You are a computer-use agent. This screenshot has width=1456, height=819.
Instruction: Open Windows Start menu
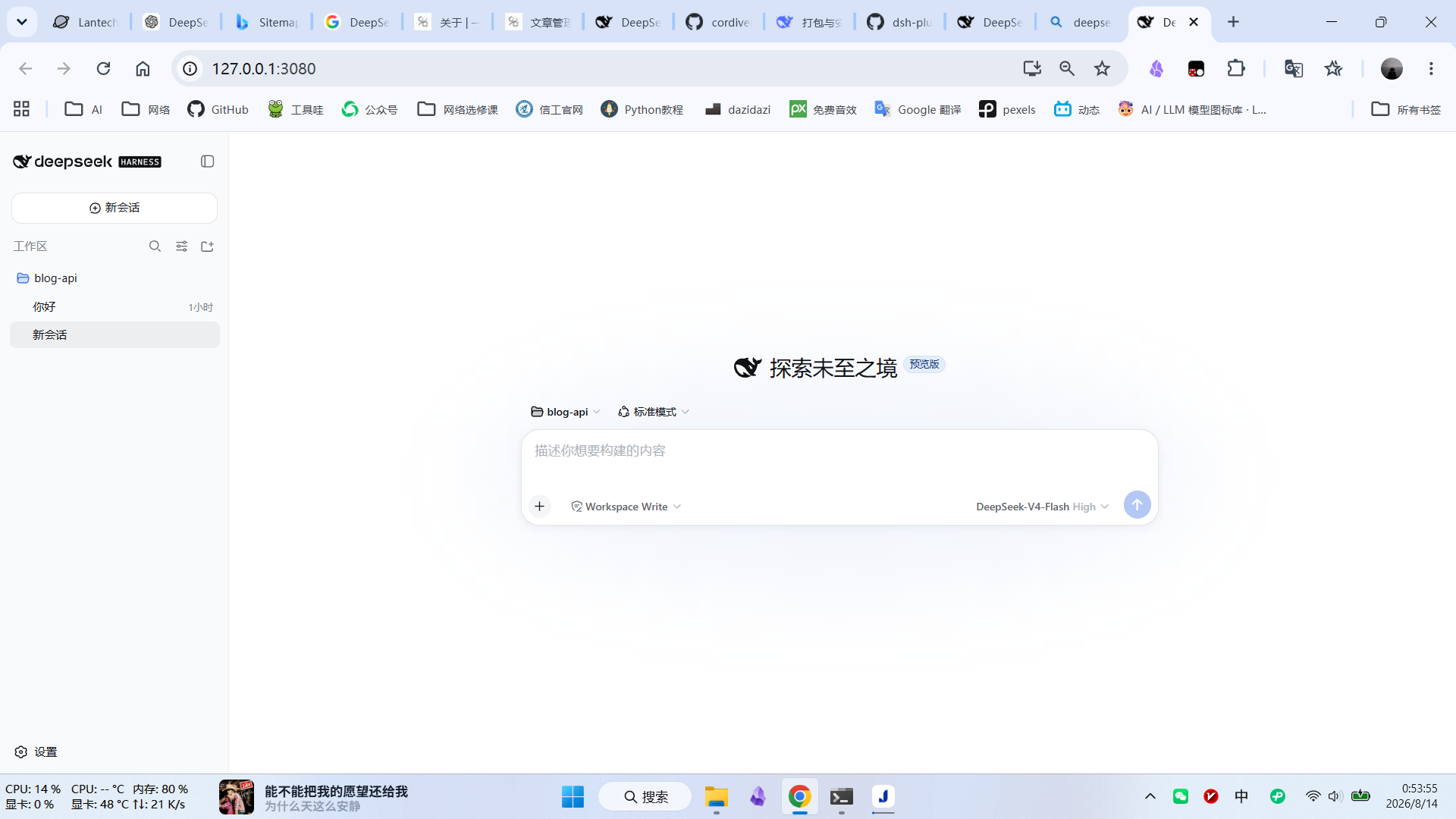[x=573, y=796]
